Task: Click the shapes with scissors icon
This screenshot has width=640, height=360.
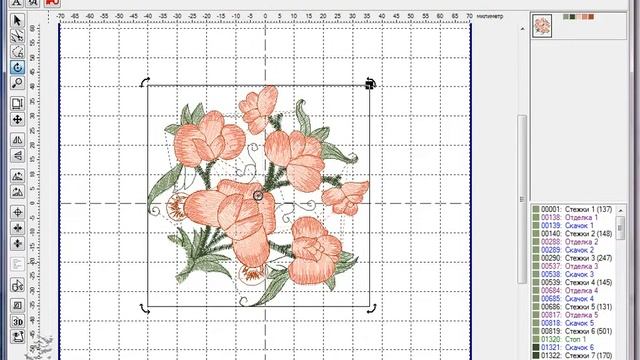Action: click(17, 285)
